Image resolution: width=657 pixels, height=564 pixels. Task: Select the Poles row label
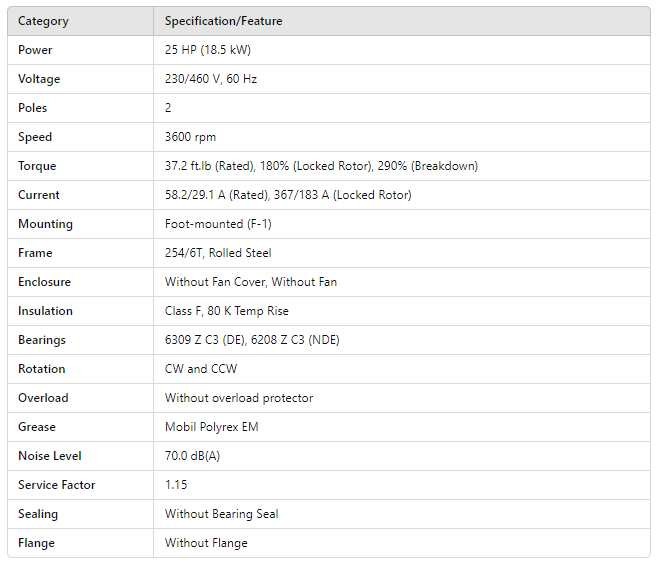click(33, 108)
